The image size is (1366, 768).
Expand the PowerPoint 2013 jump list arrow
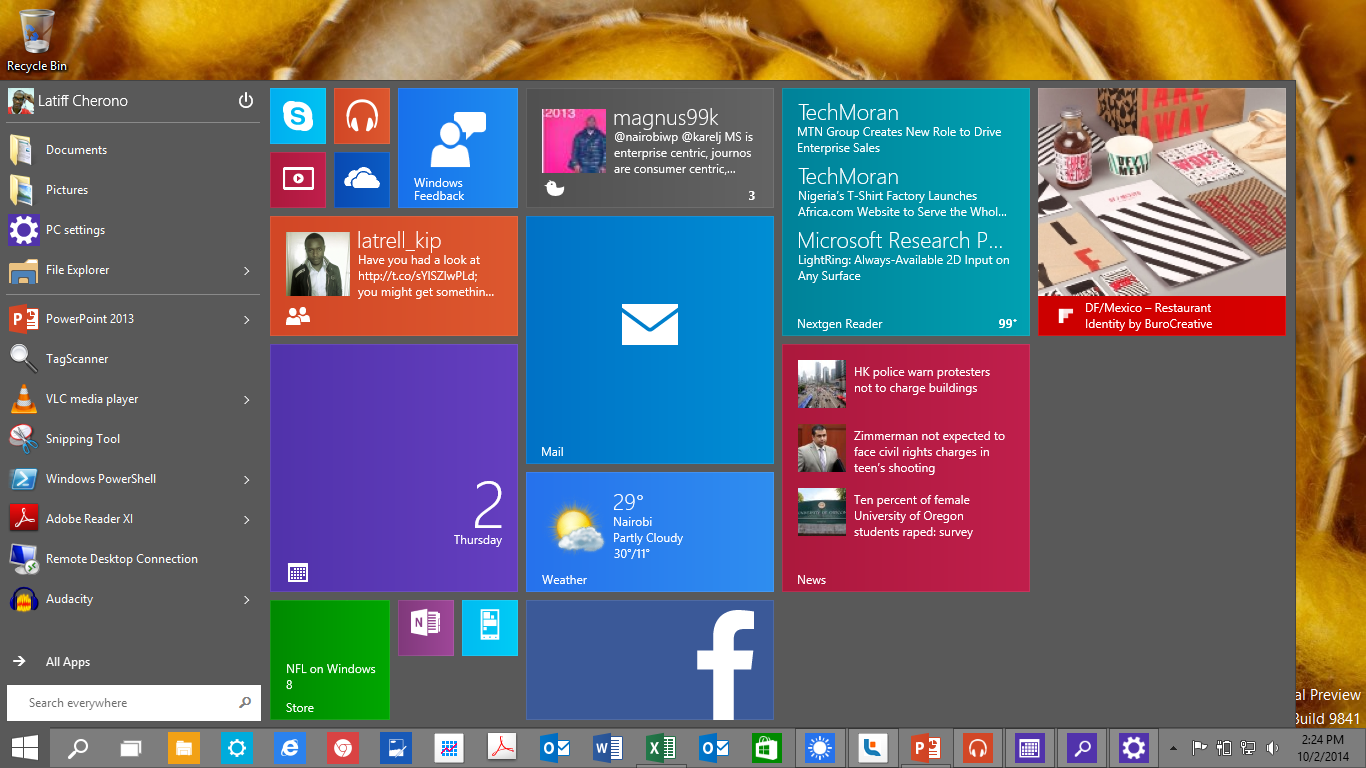coord(246,319)
